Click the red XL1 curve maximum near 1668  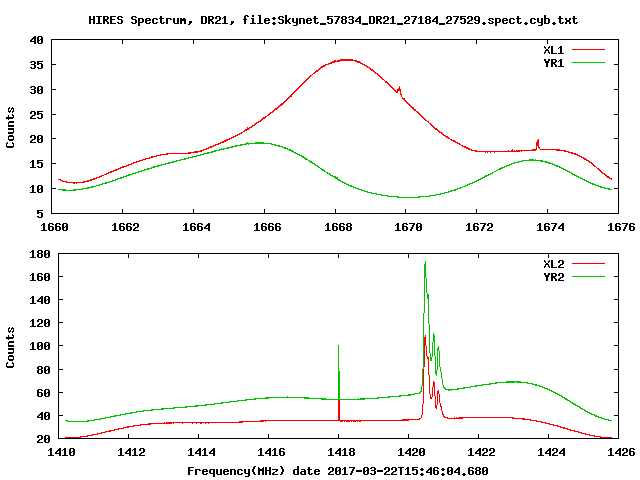pos(346,60)
